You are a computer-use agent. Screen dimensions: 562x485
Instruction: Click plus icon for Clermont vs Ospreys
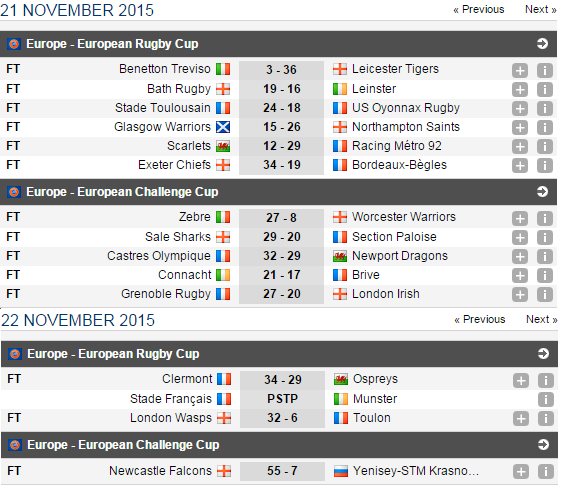coord(521,380)
